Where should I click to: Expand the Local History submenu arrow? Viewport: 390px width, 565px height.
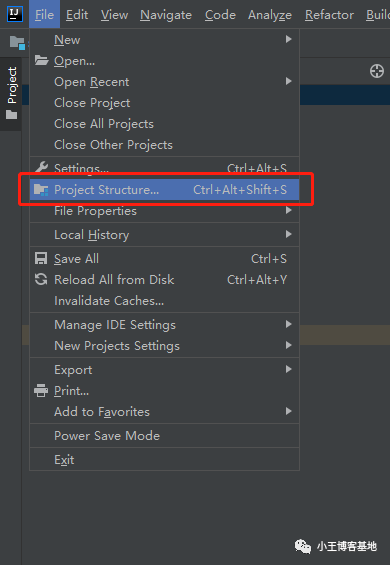pos(288,234)
